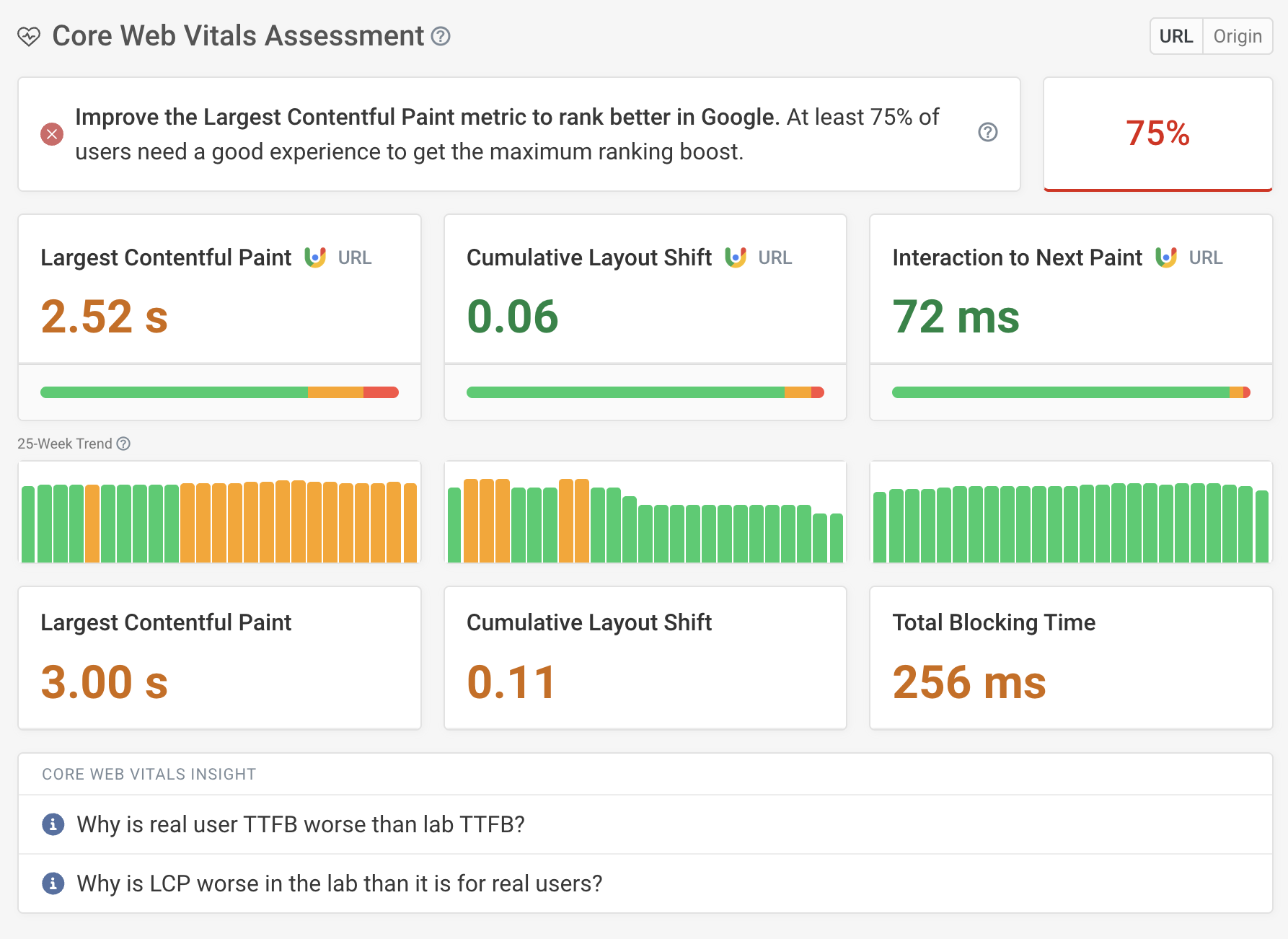Open help icon in the LCP warning banner
1288x939 pixels.
(x=987, y=132)
